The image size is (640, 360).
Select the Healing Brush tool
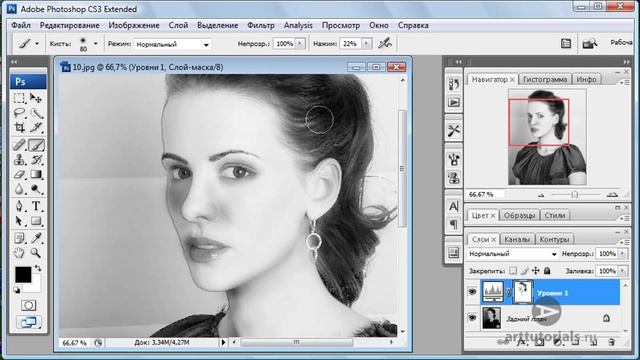click(19, 145)
